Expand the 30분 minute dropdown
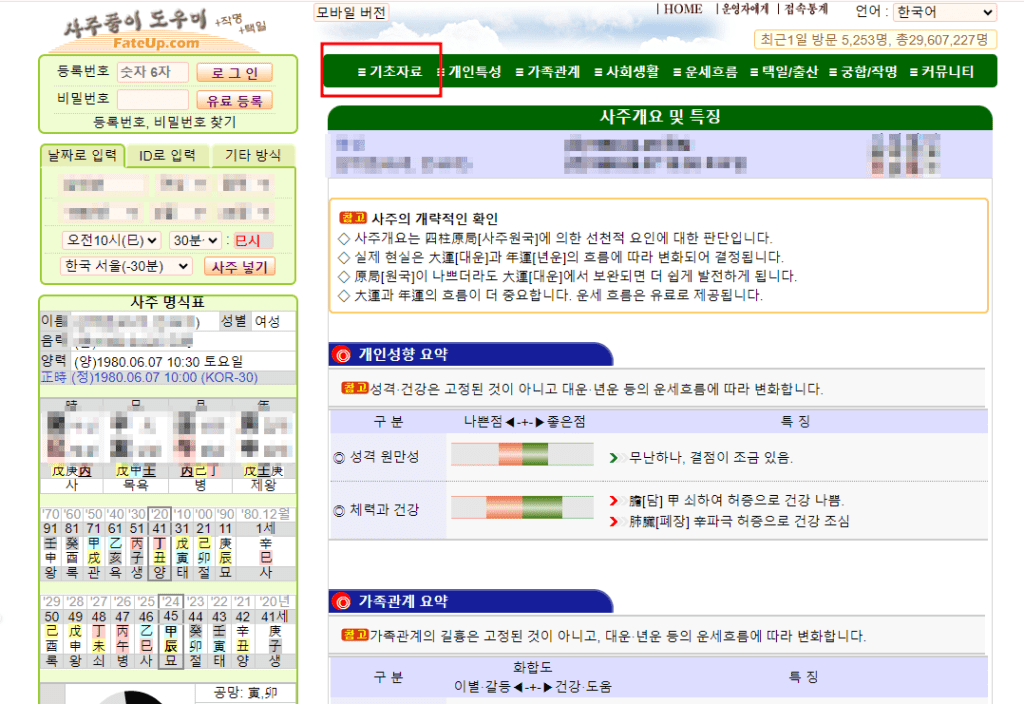 194,240
